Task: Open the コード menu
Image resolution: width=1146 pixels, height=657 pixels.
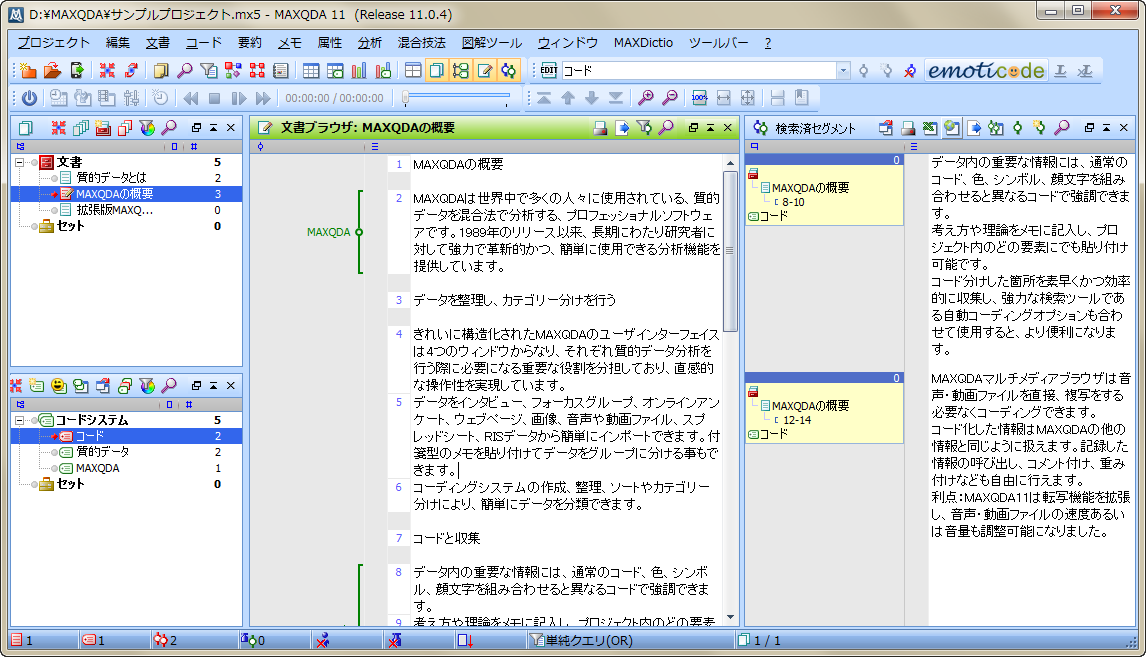Action: pos(203,43)
